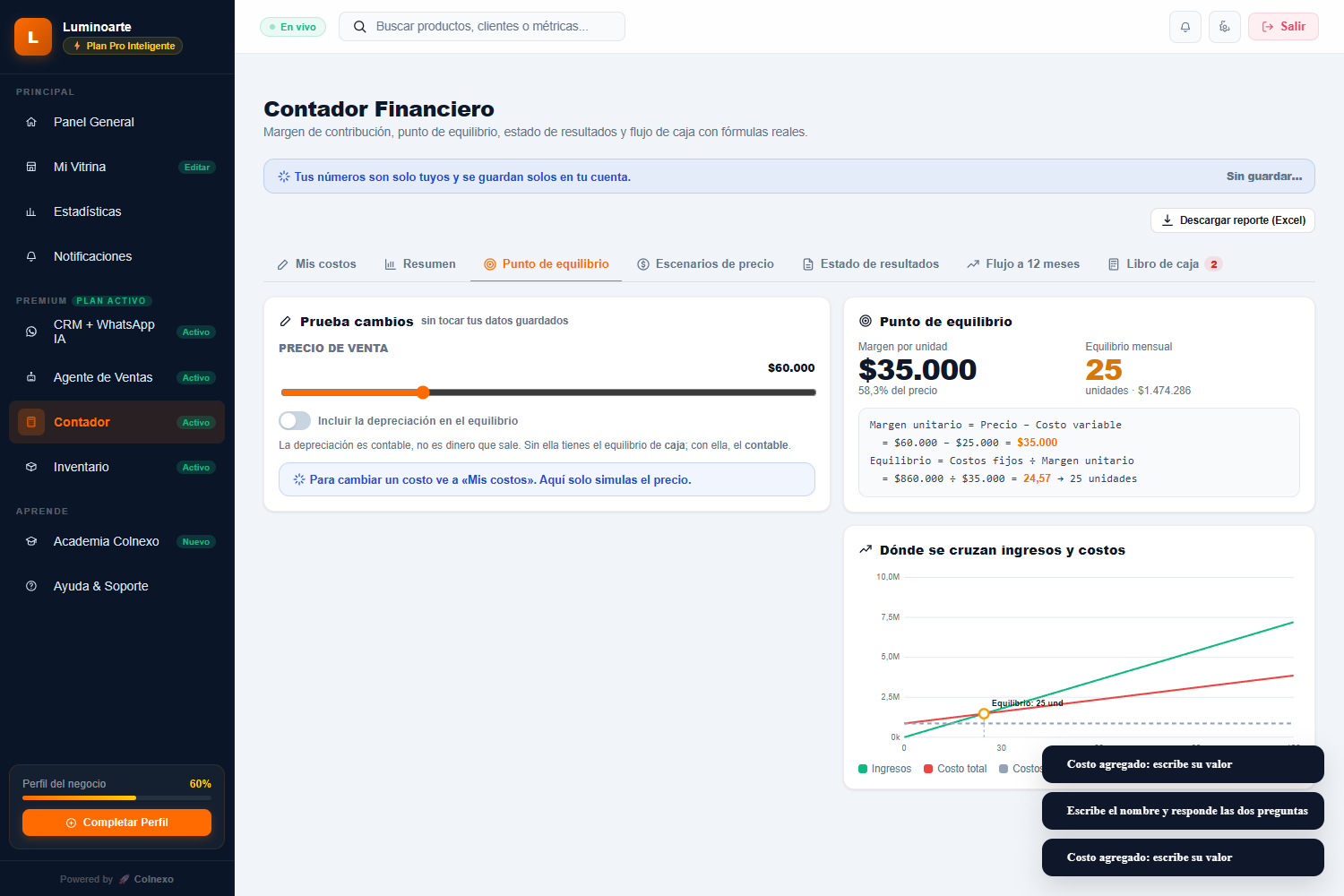Click the Academia Colnexo graduation cap icon
This screenshot has height=896, width=1344.
(31, 541)
